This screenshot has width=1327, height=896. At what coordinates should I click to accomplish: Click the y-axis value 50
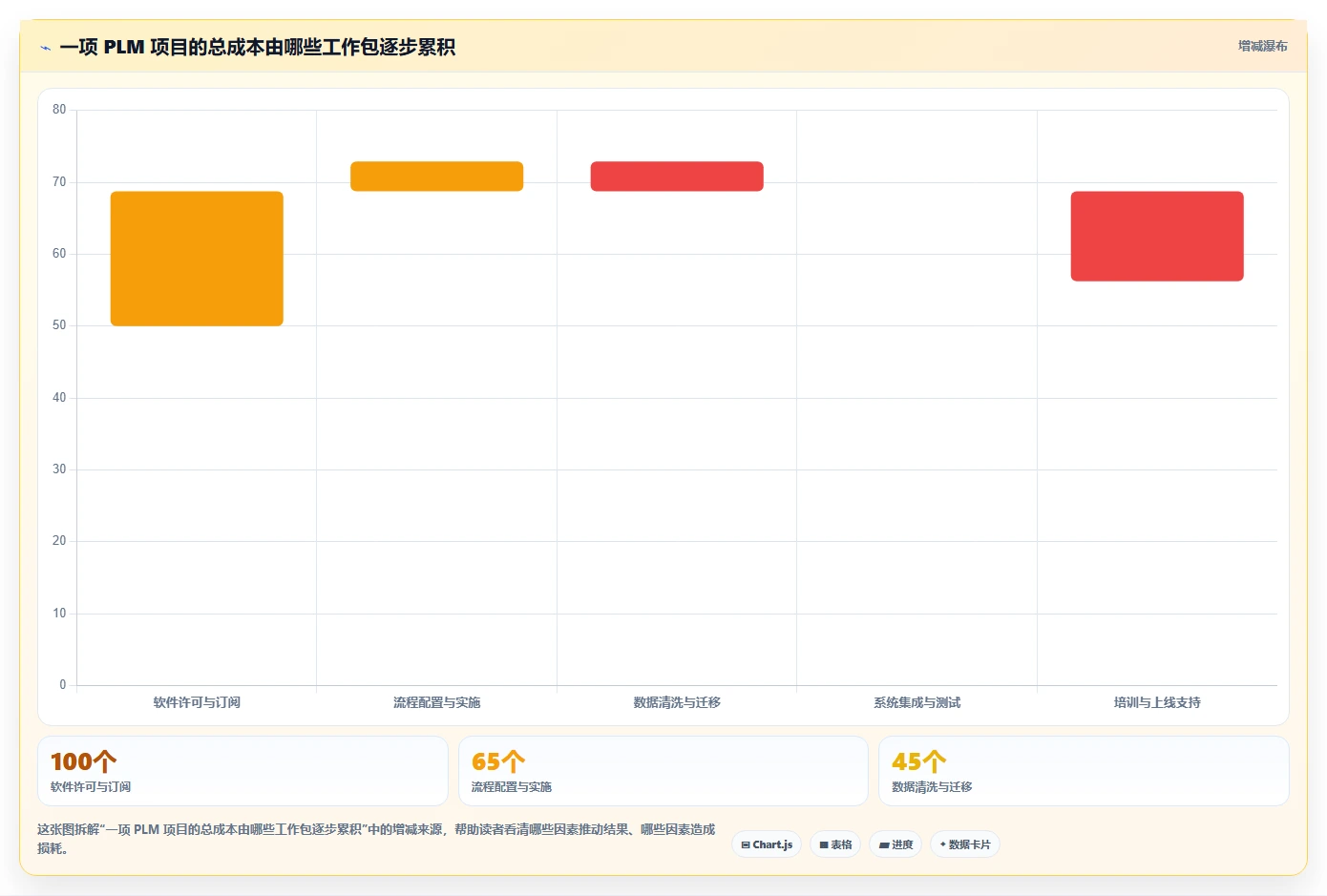59,325
